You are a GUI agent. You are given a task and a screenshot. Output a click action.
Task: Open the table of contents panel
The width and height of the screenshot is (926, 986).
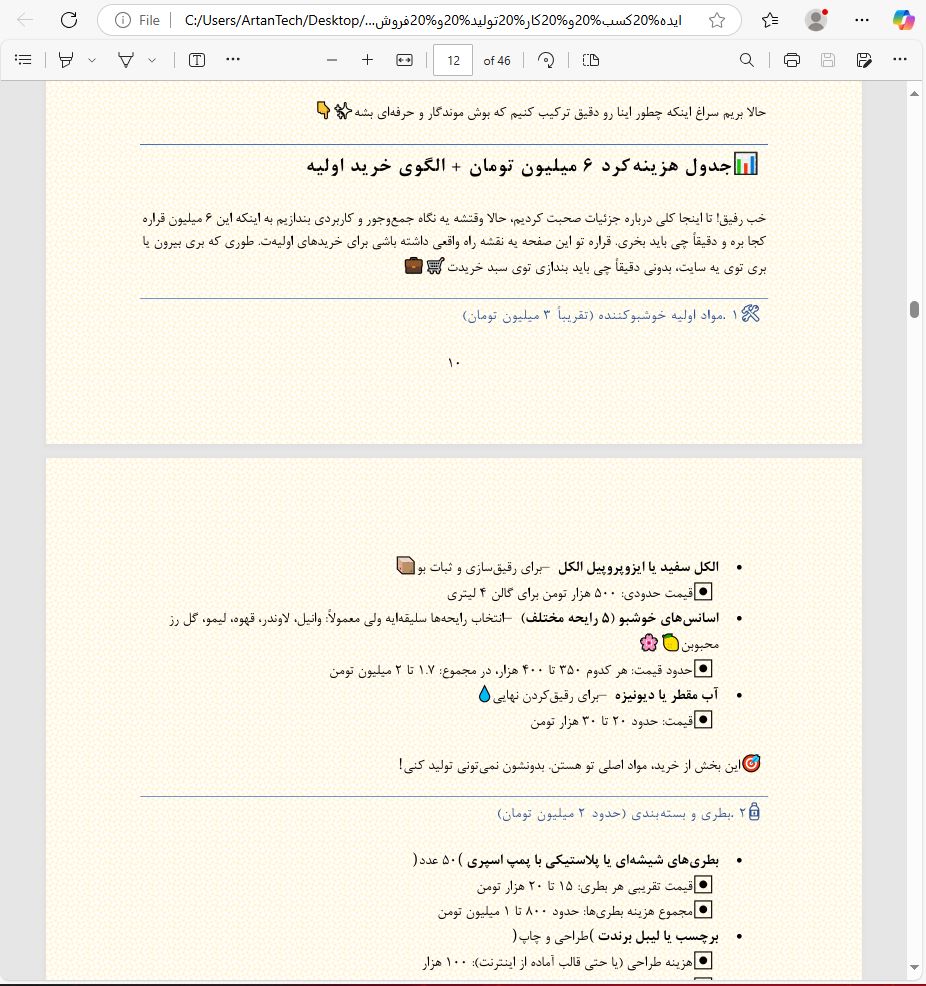pos(23,60)
